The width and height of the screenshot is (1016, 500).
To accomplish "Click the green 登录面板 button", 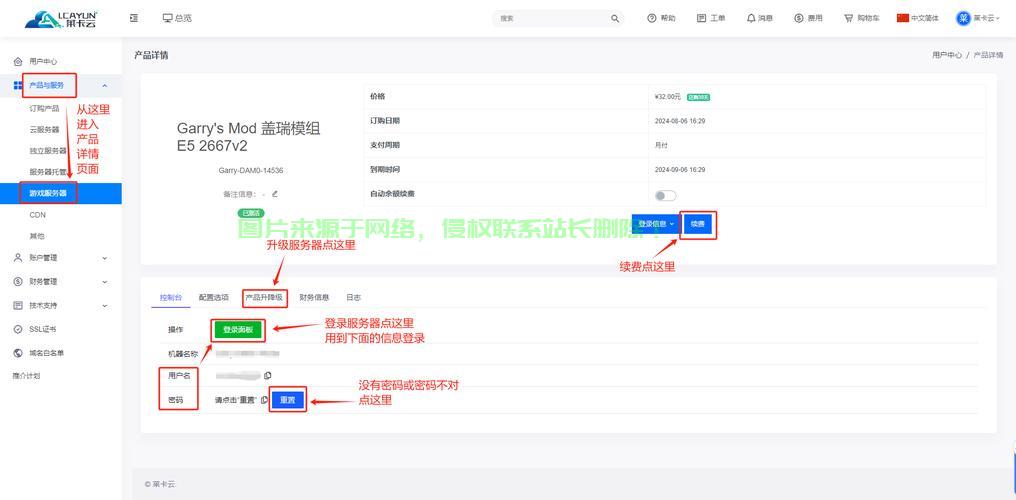I will (238, 330).
